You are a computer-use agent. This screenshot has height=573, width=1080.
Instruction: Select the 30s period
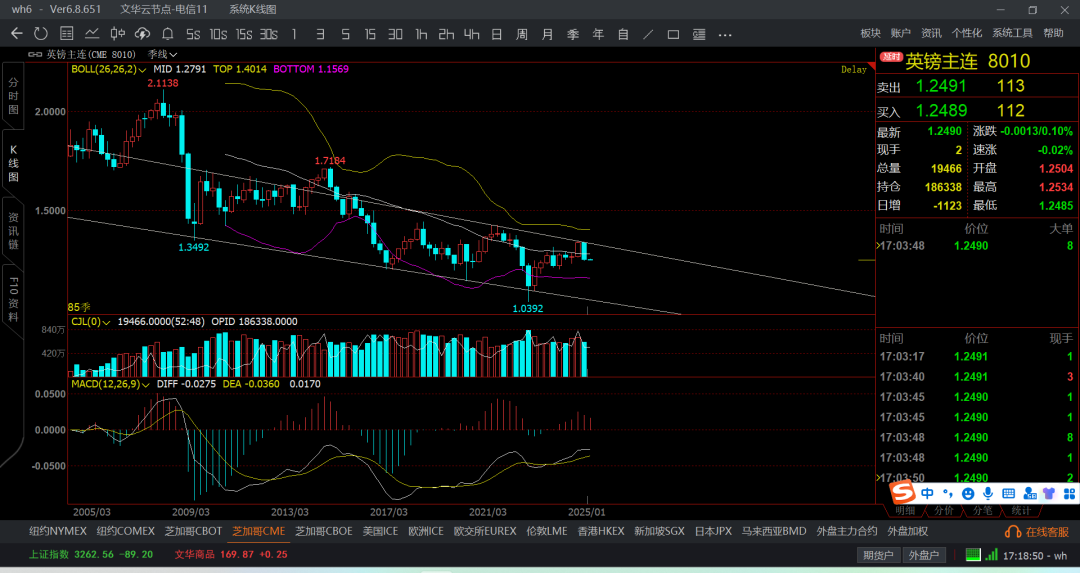269,34
